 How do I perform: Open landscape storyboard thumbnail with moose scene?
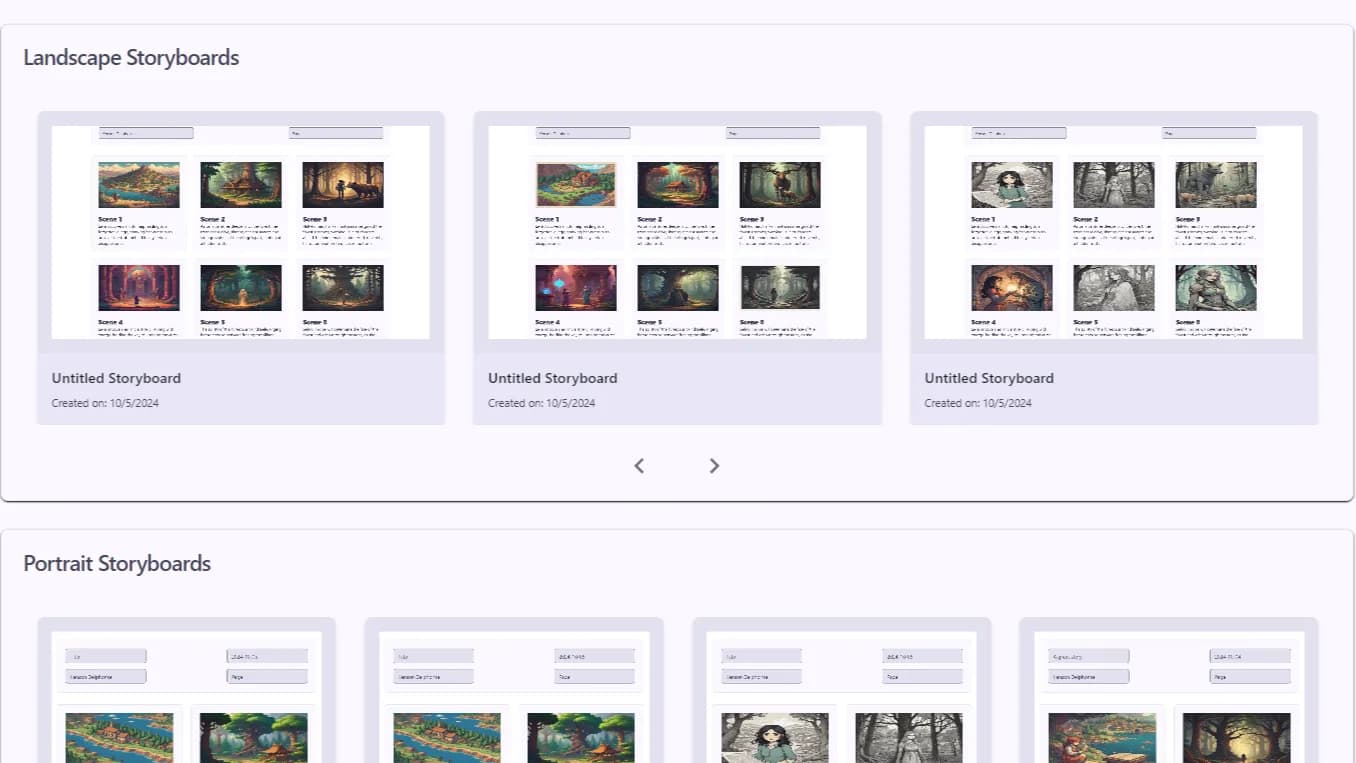coord(677,232)
